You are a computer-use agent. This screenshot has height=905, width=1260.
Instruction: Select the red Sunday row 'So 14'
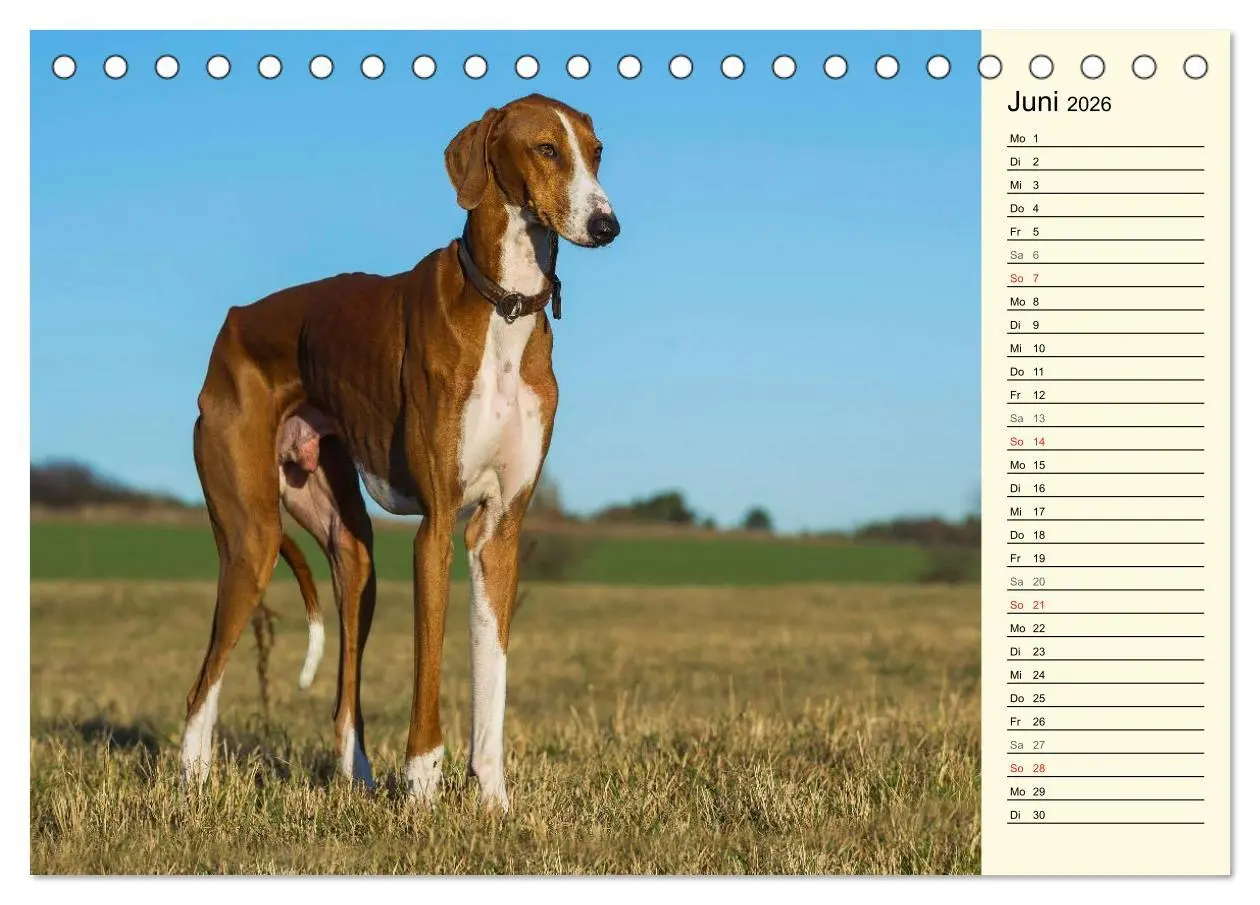[x=1105, y=441]
